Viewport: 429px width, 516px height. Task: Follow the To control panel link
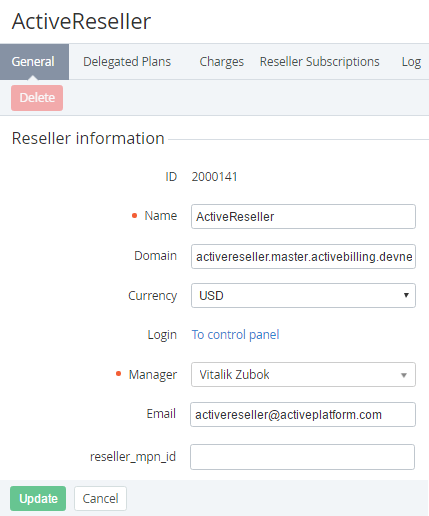(235, 335)
